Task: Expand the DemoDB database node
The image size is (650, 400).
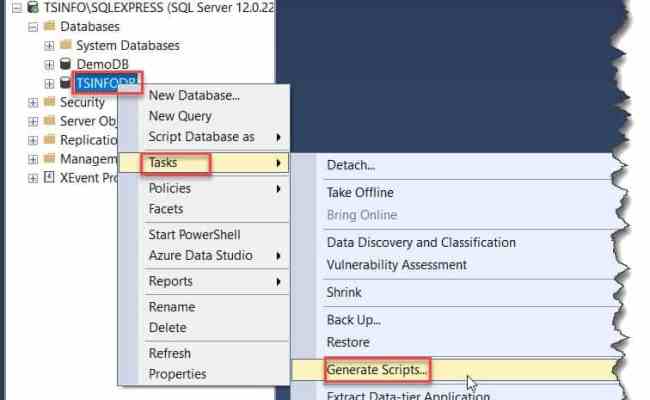Action: [49, 65]
